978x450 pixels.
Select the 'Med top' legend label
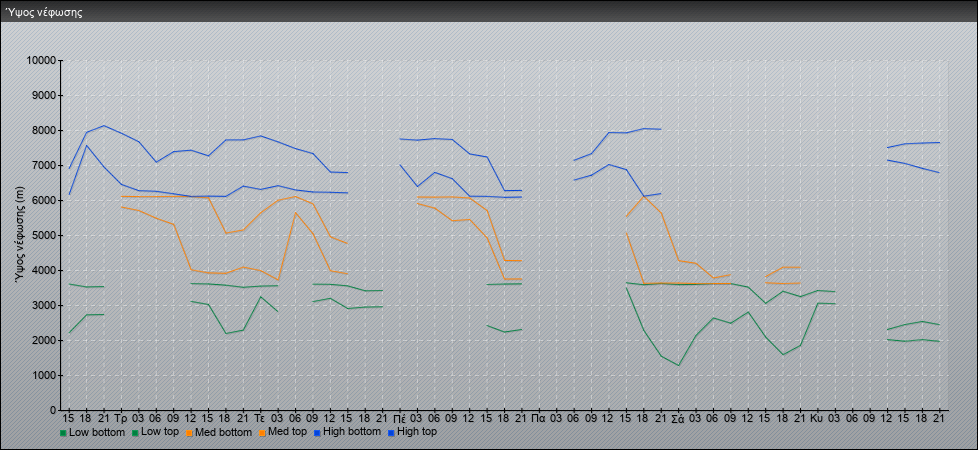(x=287, y=432)
